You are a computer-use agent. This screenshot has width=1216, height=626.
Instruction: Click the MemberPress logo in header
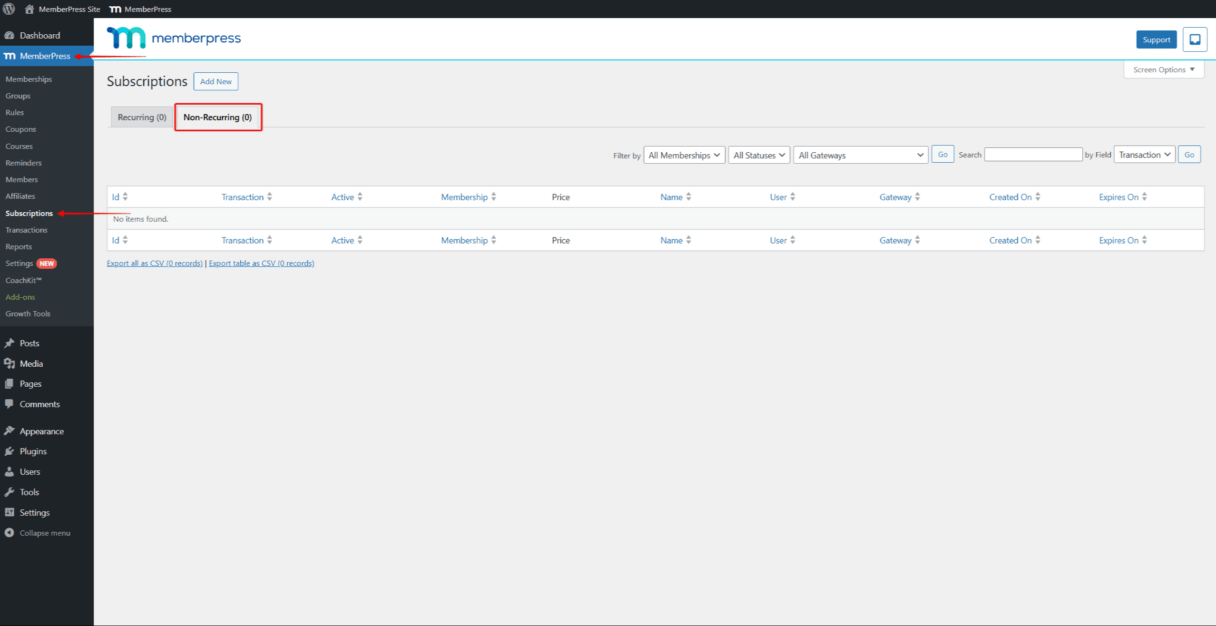174,38
